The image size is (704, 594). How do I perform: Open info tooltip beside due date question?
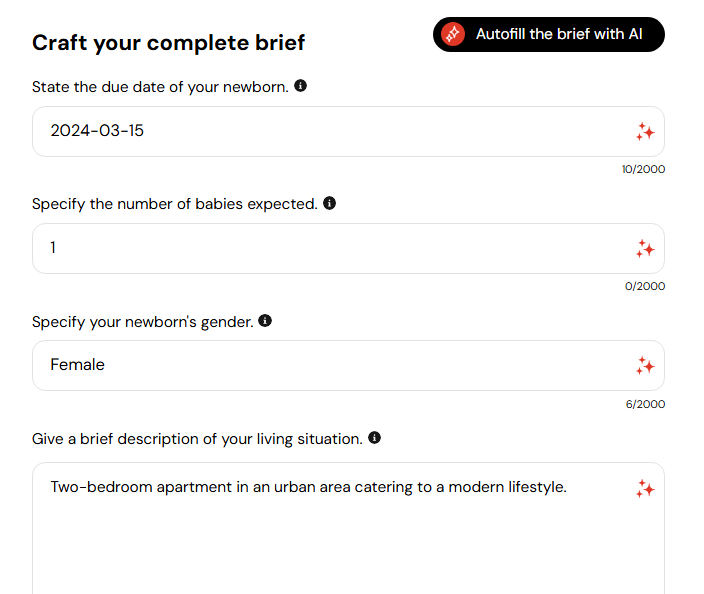[x=300, y=85]
